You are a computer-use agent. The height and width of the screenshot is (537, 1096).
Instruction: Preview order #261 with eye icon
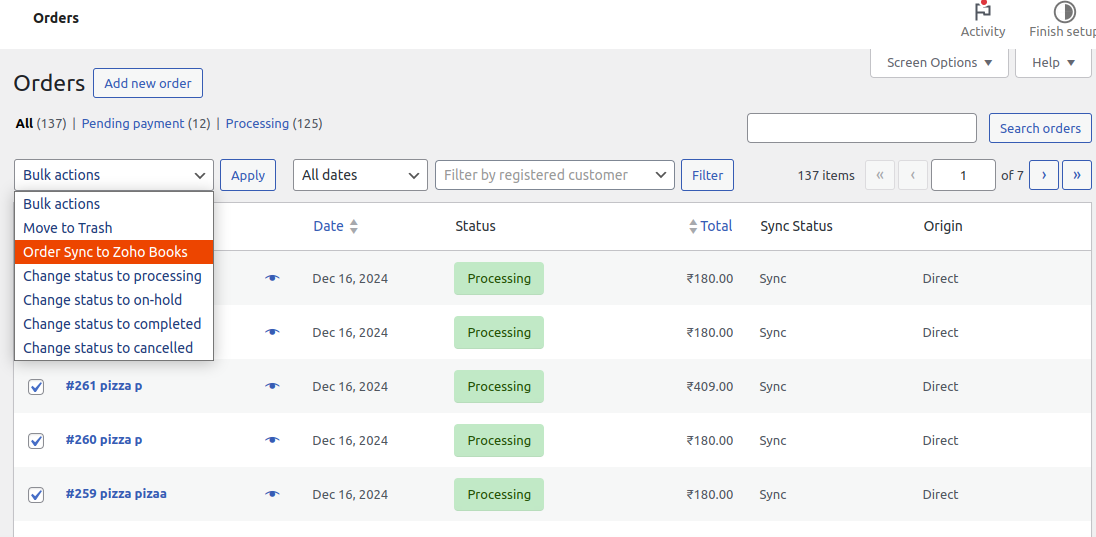pyautogui.click(x=272, y=386)
